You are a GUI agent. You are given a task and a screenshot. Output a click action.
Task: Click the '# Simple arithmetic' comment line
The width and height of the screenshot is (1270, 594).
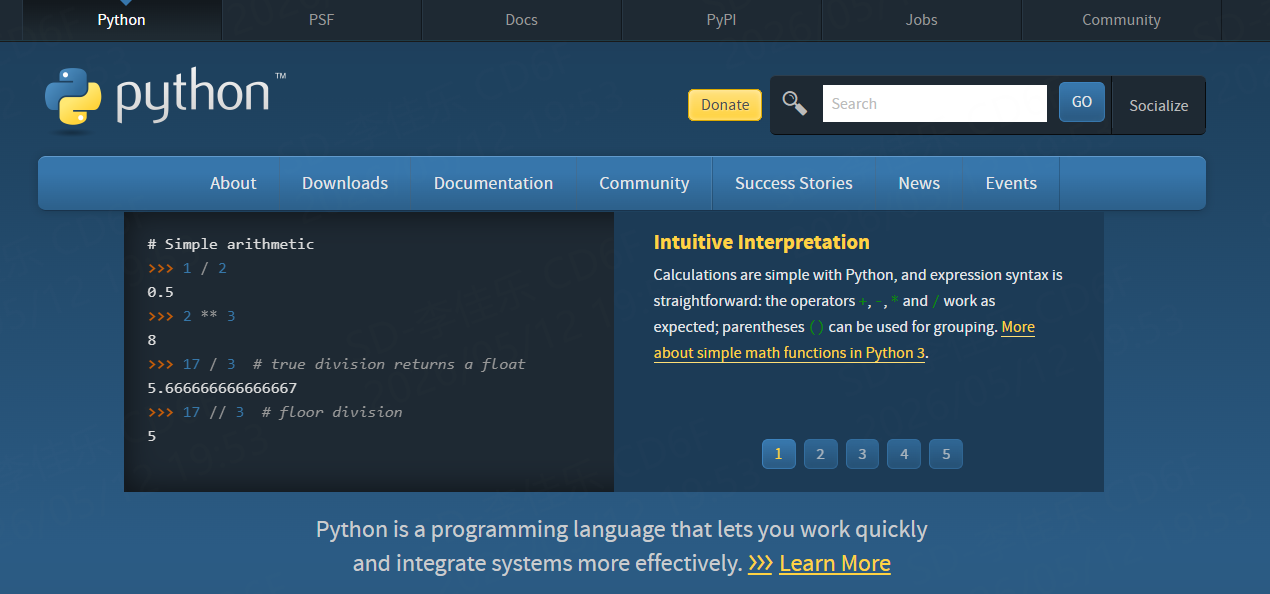pos(231,244)
